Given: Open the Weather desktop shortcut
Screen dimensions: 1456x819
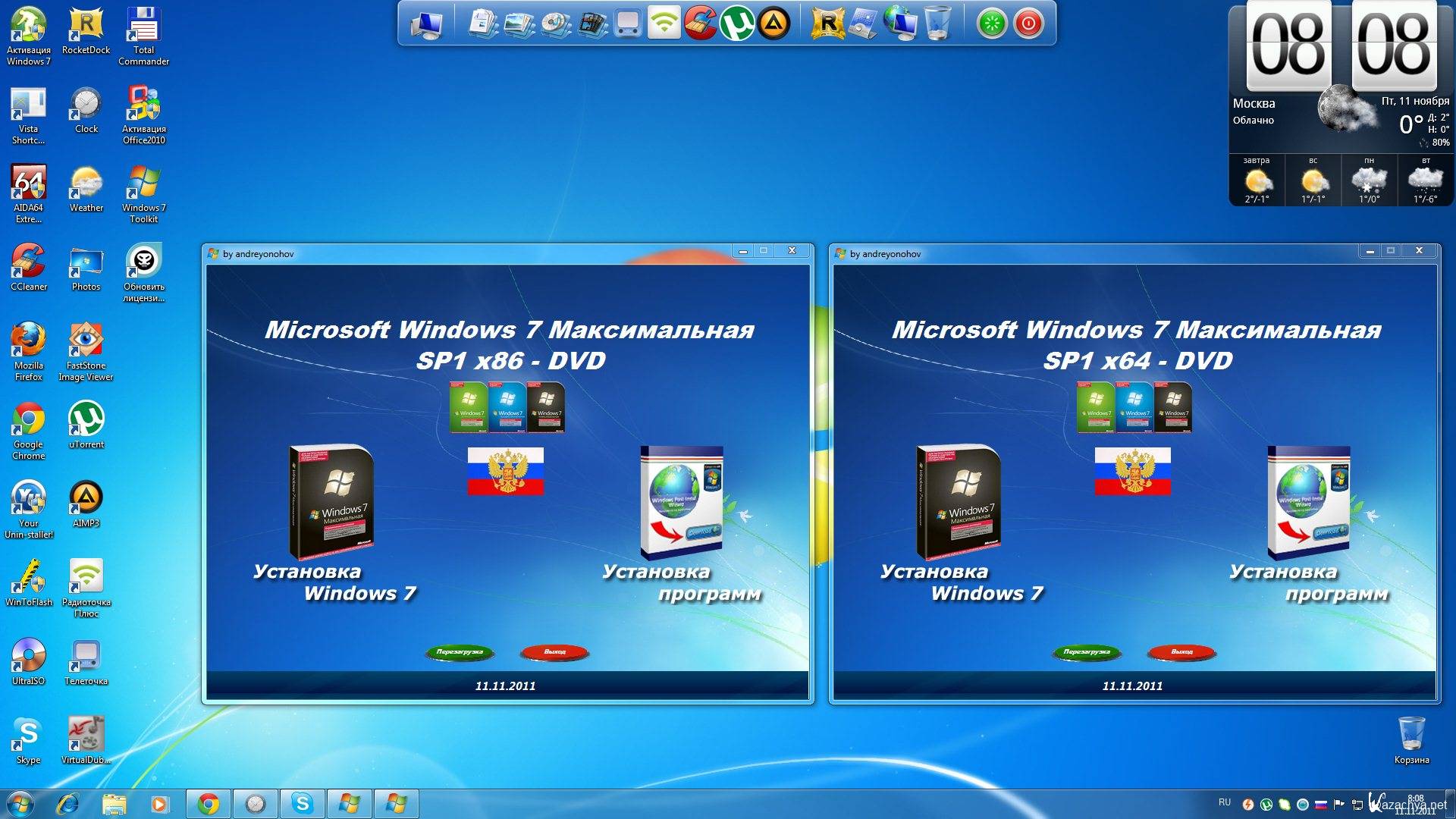Looking at the screenshot, I should click(x=86, y=189).
